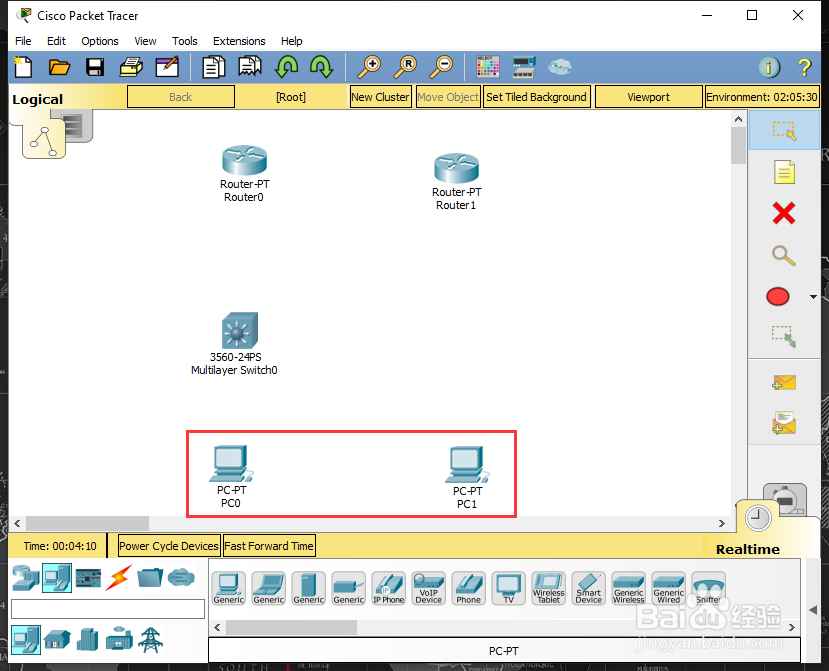The width and height of the screenshot is (829, 671).
Task: Activate the Select tool in right panel
Action: click(x=784, y=130)
